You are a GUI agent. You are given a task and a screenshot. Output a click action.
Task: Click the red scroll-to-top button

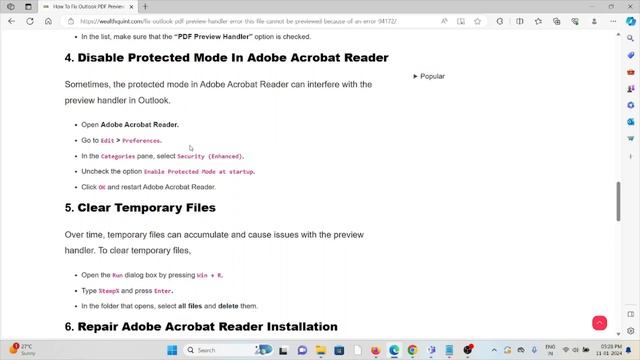point(600,323)
